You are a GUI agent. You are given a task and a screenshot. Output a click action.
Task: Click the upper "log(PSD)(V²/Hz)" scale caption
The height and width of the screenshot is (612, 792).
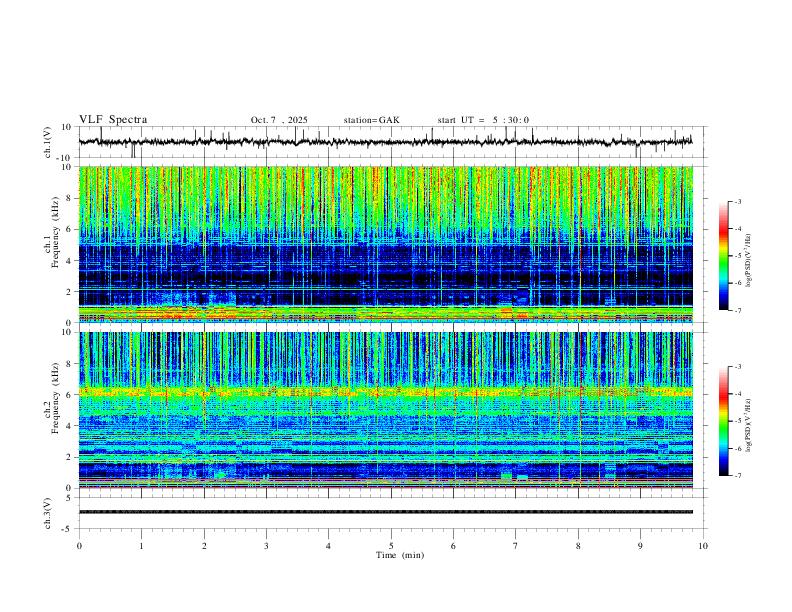tap(748, 261)
